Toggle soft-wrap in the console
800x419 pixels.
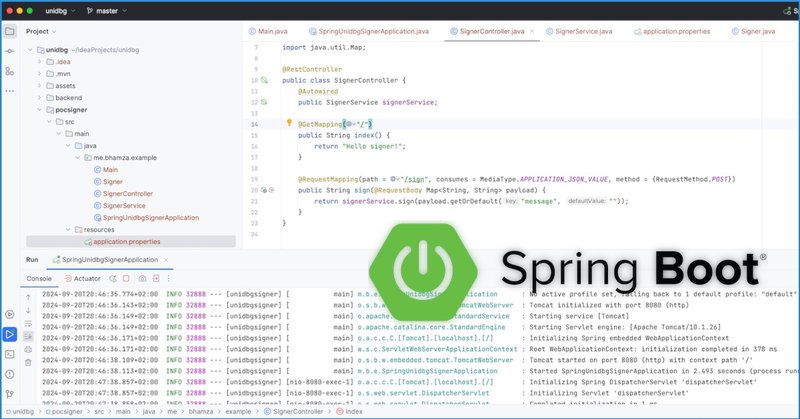click(28, 324)
